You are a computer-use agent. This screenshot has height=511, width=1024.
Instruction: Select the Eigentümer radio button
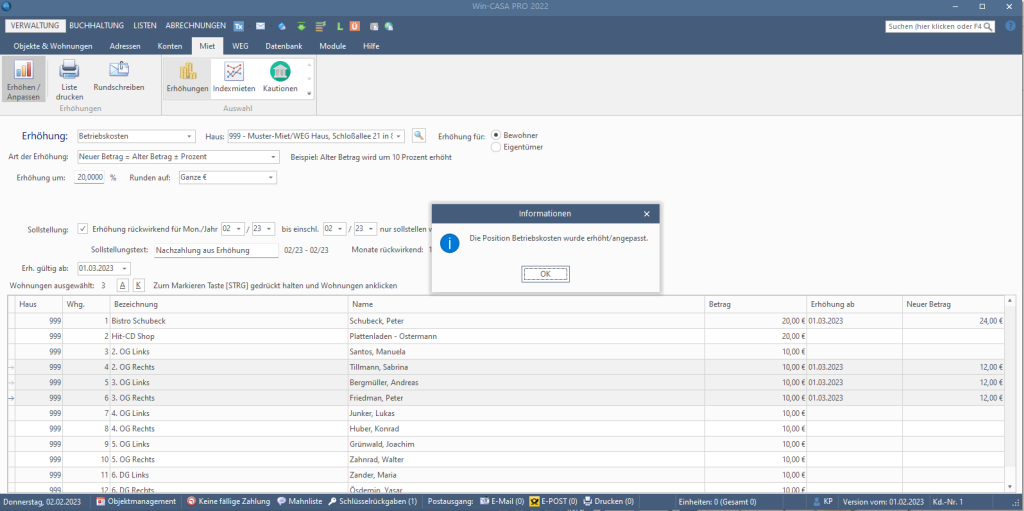(x=496, y=147)
